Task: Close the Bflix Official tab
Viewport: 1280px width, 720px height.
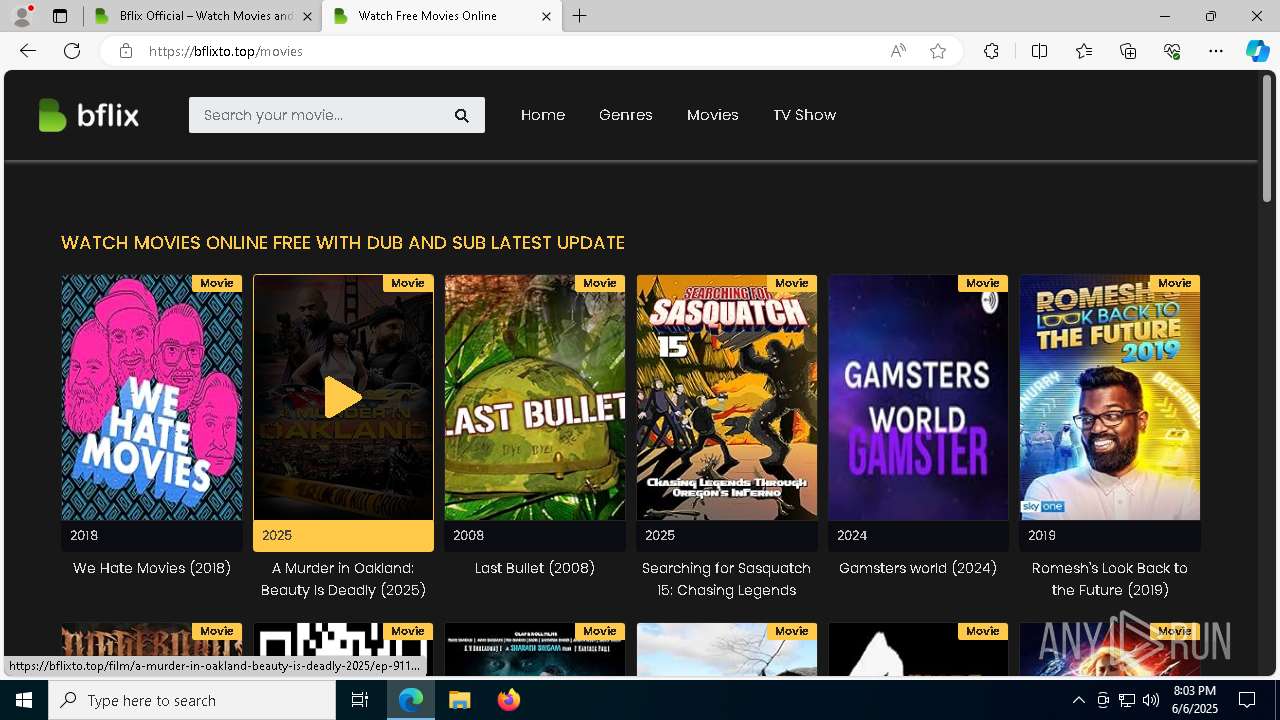Action: (x=307, y=16)
